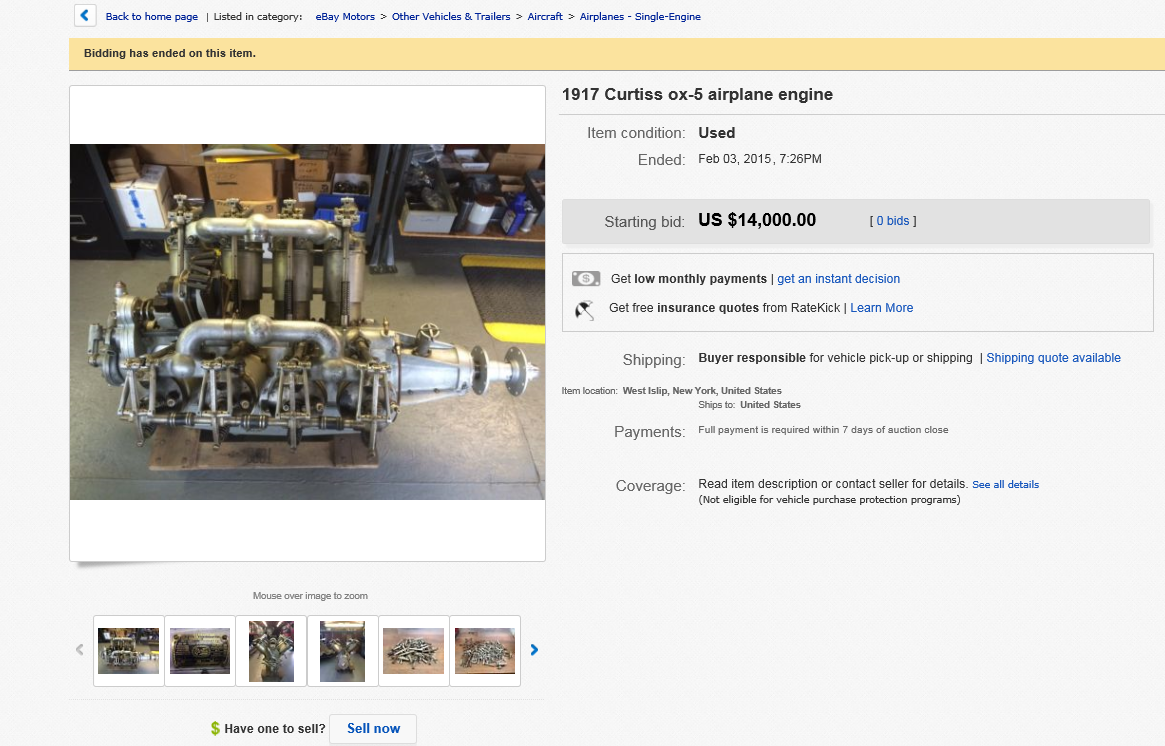1165x746 pixels.
Task: Click the back arrow icon
Action: pos(85,16)
